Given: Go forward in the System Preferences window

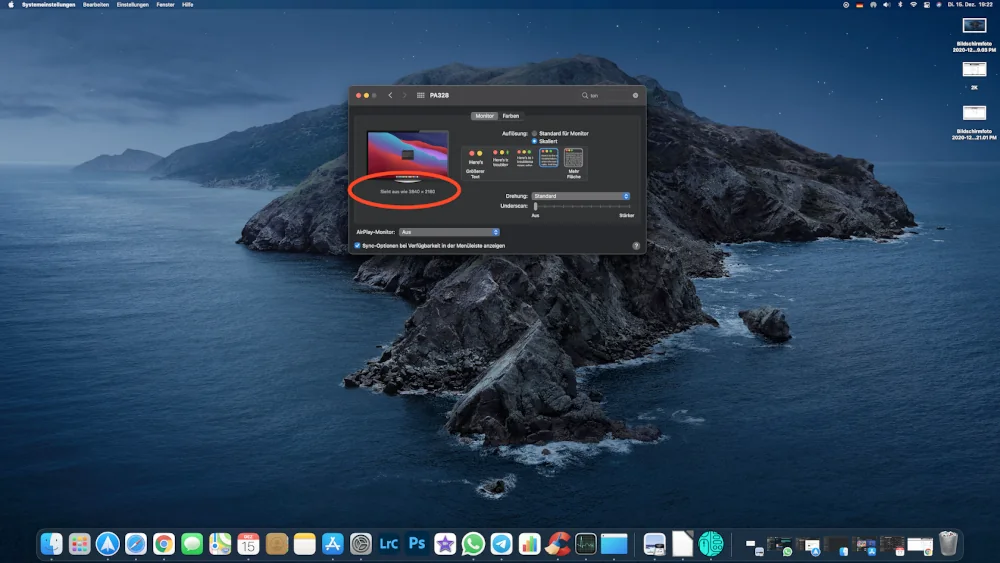Looking at the screenshot, I should (404, 95).
